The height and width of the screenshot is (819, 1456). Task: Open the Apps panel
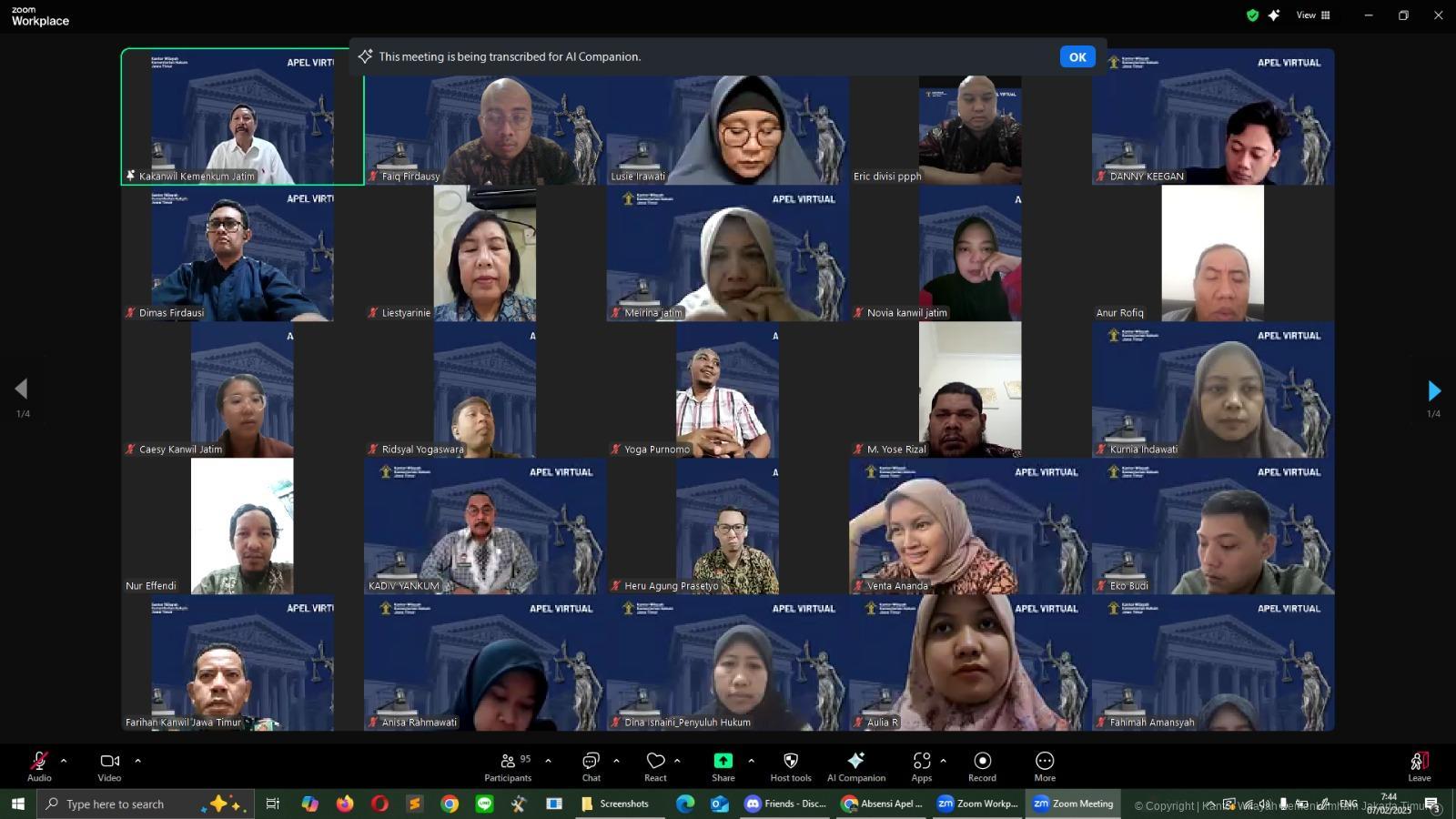[x=921, y=766]
